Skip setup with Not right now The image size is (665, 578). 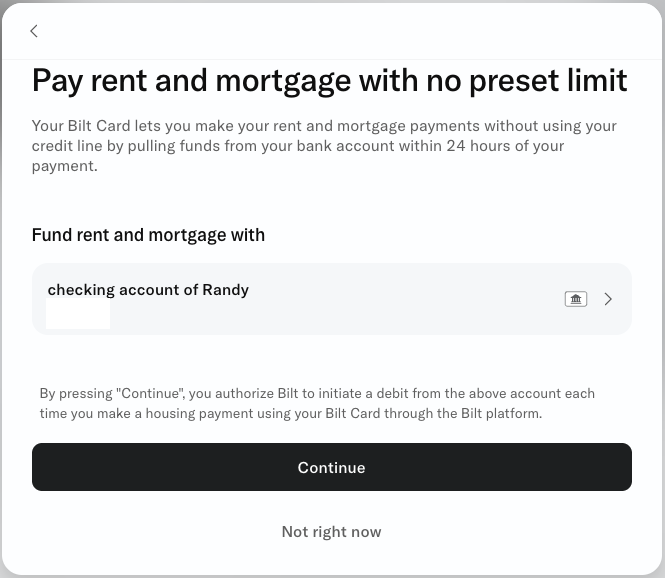pyautogui.click(x=331, y=532)
